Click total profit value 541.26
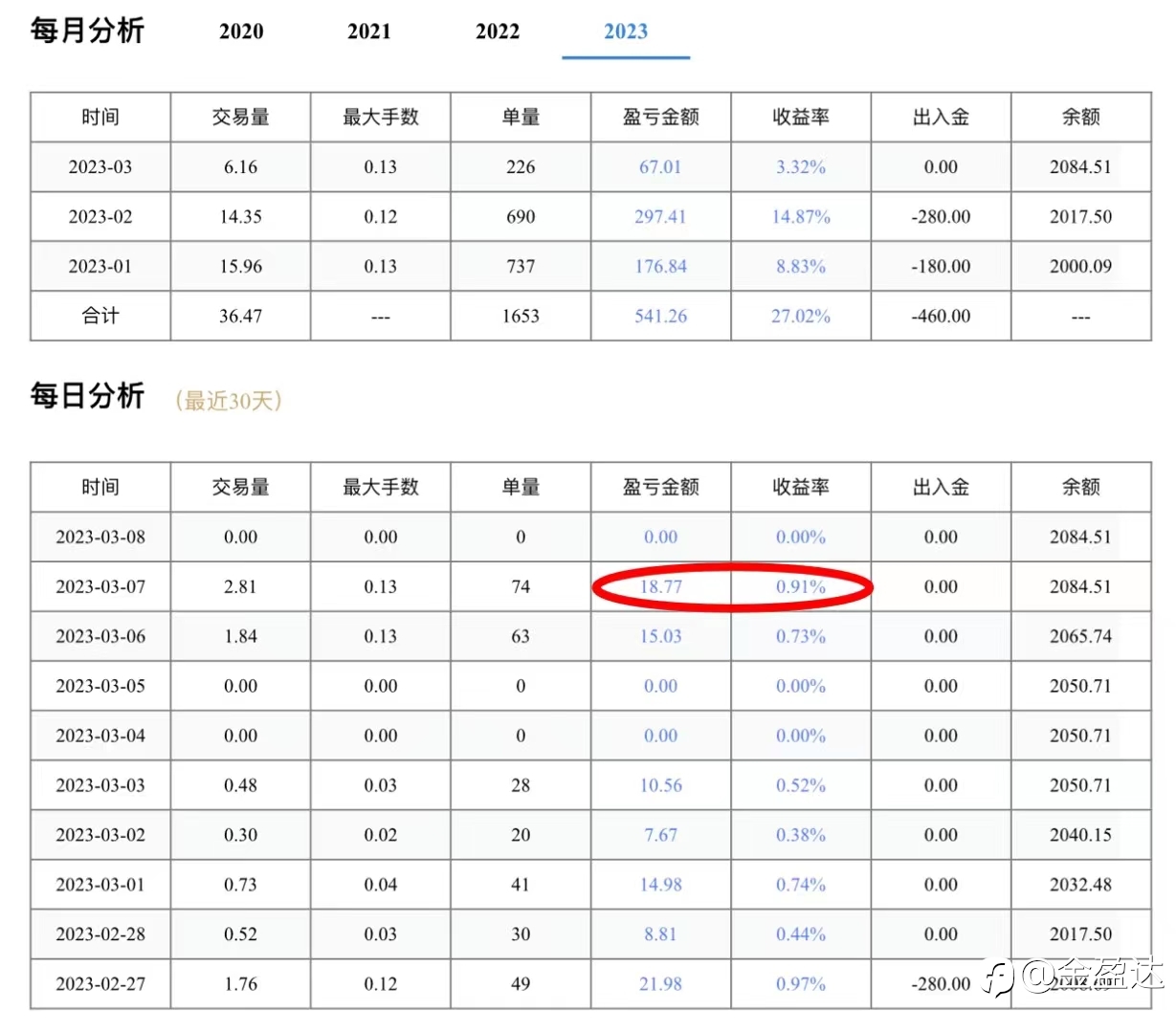This screenshot has height=1033, width=1176. (x=660, y=317)
